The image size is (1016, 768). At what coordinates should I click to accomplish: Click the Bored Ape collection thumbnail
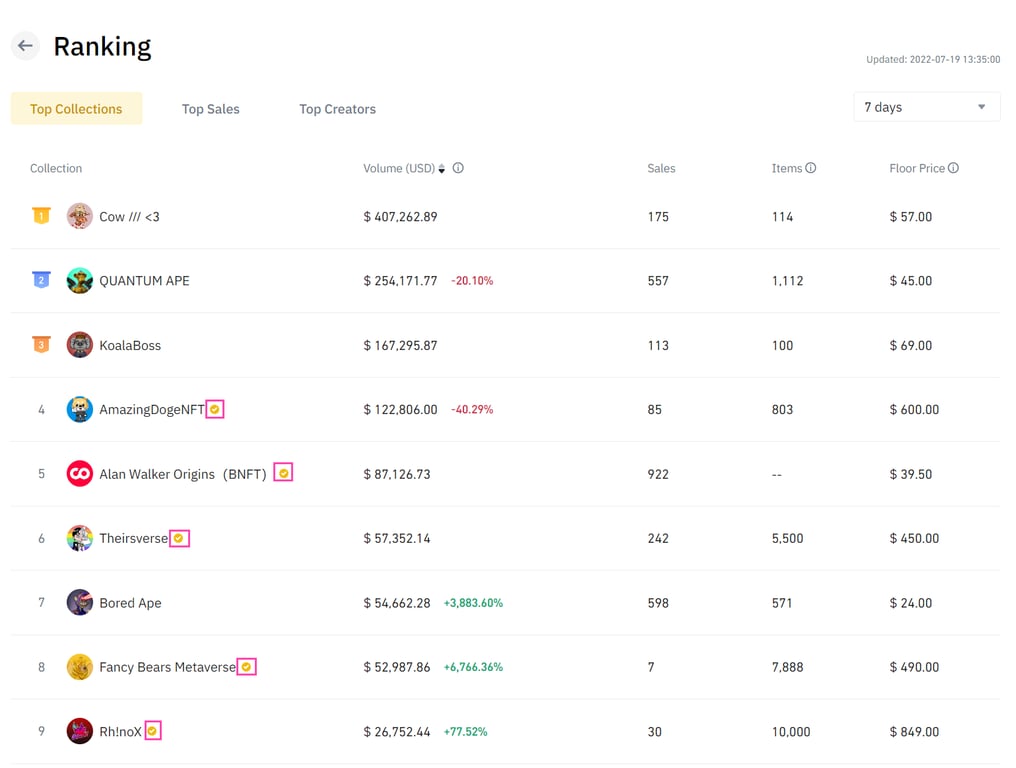pos(79,602)
